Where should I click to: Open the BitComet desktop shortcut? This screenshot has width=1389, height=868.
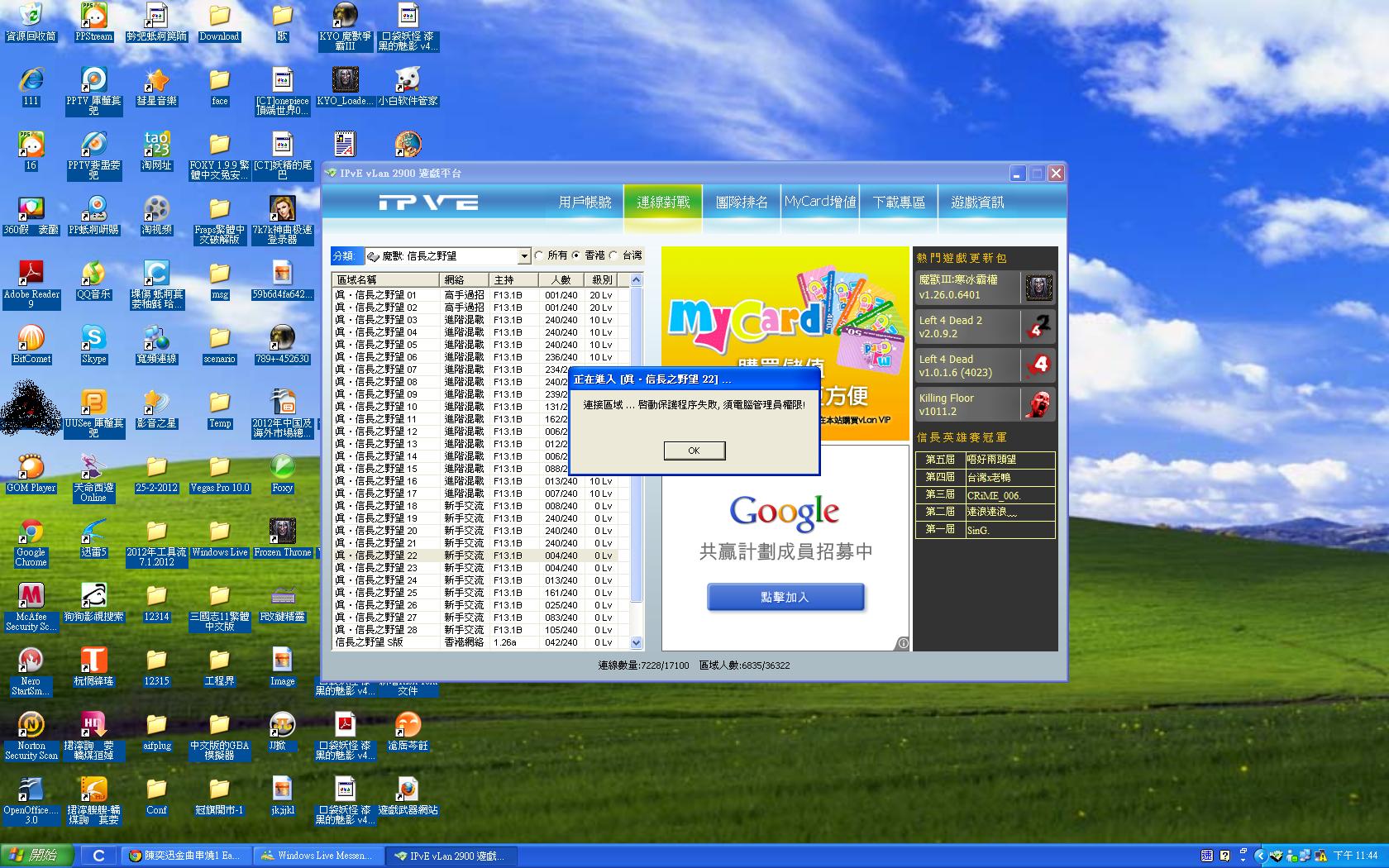click(31, 338)
